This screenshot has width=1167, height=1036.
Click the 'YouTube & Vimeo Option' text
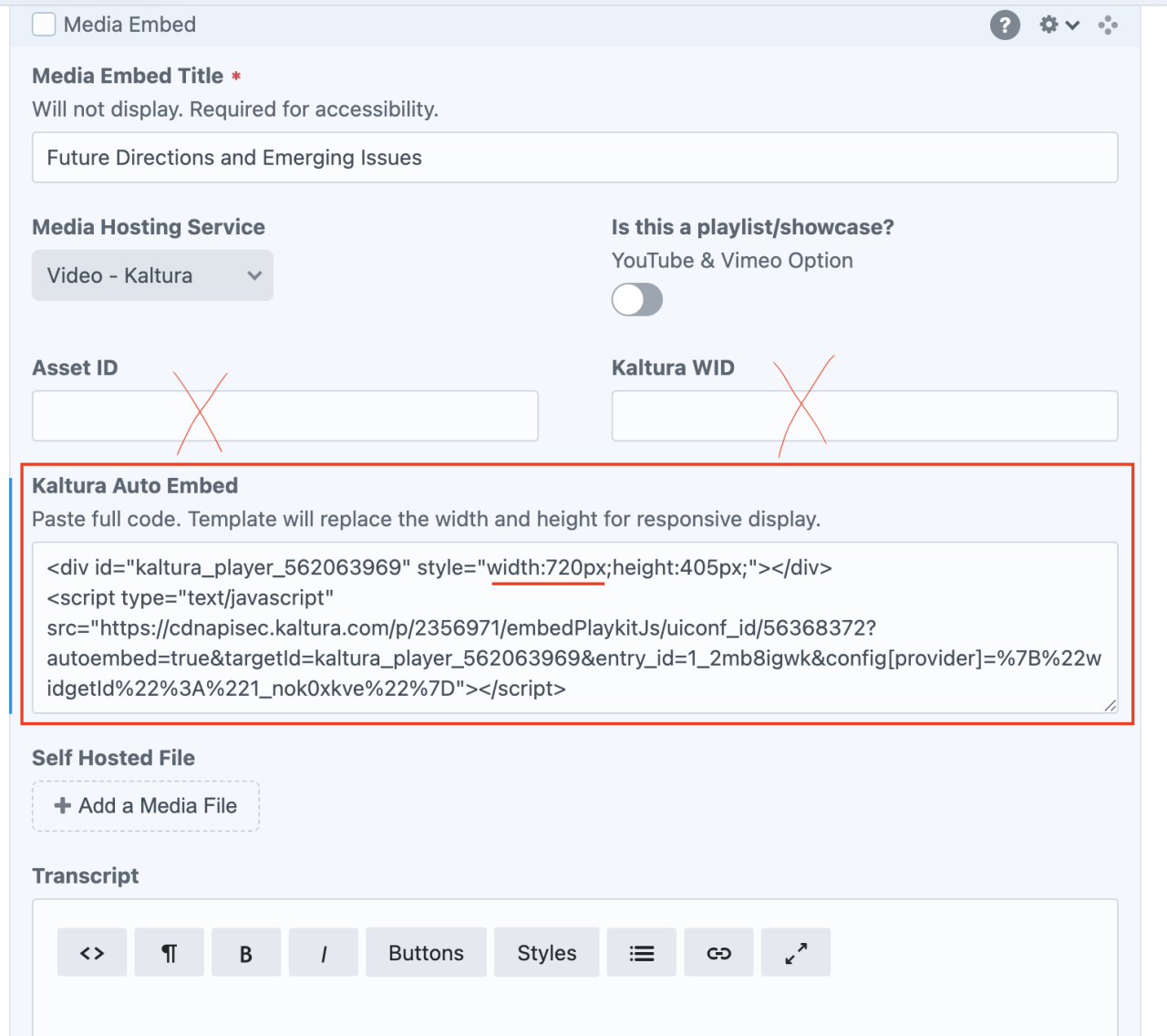[732, 261]
